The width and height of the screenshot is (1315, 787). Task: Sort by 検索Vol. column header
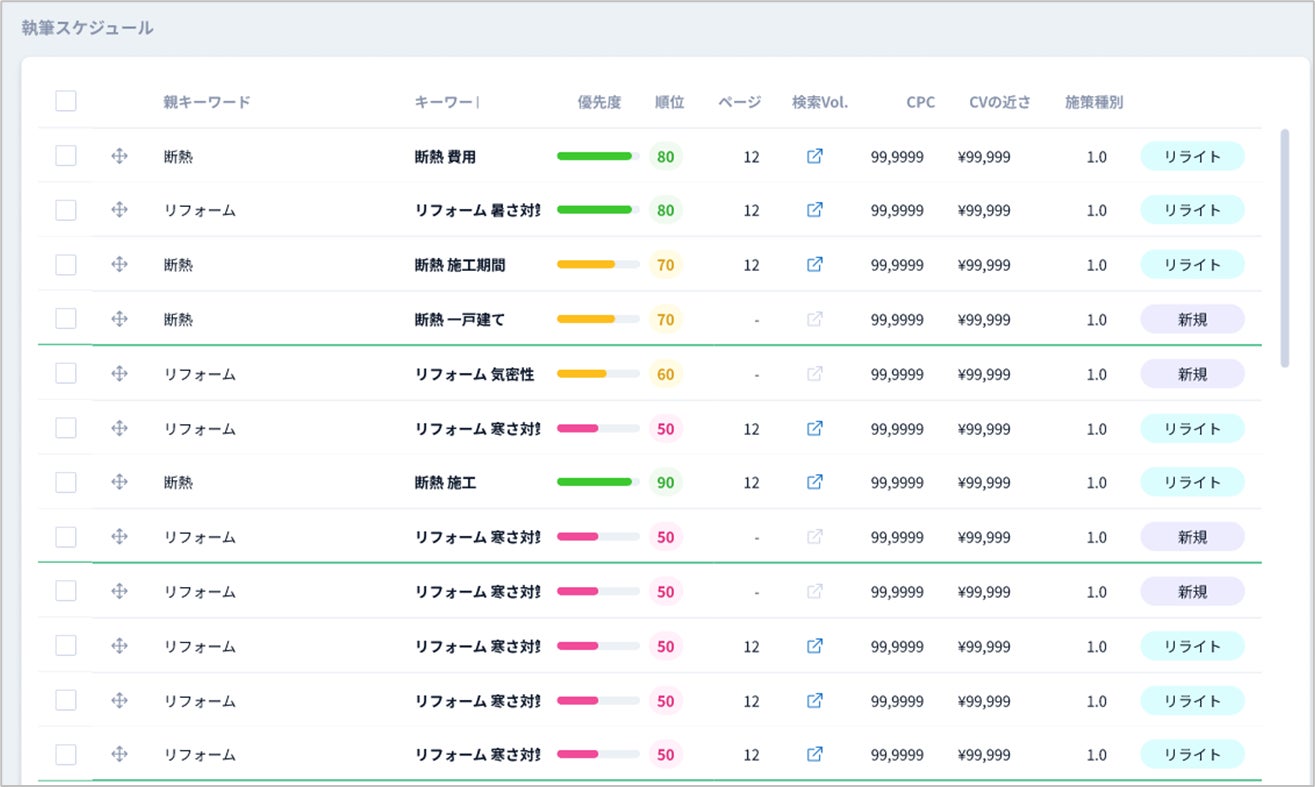[x=820, y=102]
